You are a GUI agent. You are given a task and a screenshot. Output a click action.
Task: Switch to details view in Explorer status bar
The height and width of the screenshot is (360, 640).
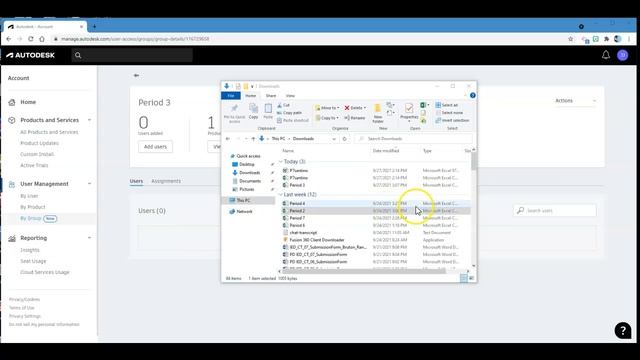[x=464, y=278]
